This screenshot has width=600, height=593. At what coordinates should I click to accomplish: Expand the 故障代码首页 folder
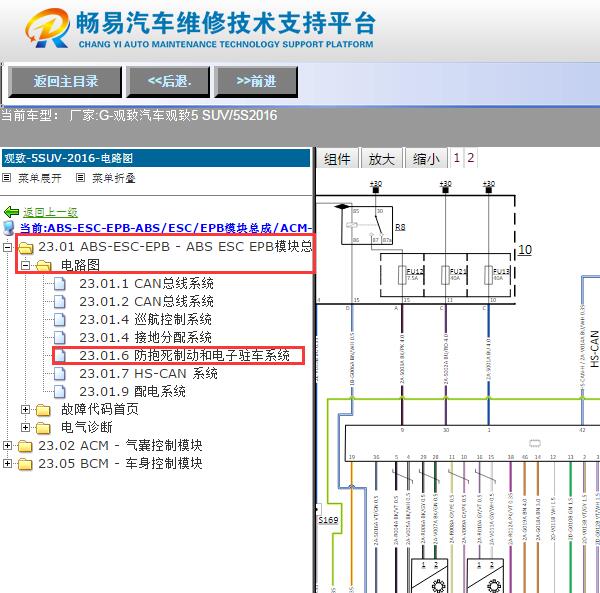pyautogui.click(x=25, y=410)
